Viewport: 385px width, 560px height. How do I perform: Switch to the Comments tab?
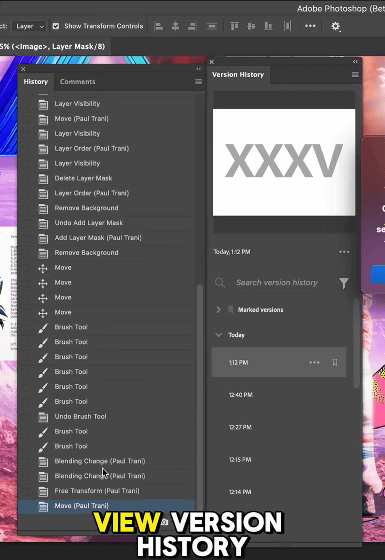(78, 82)
